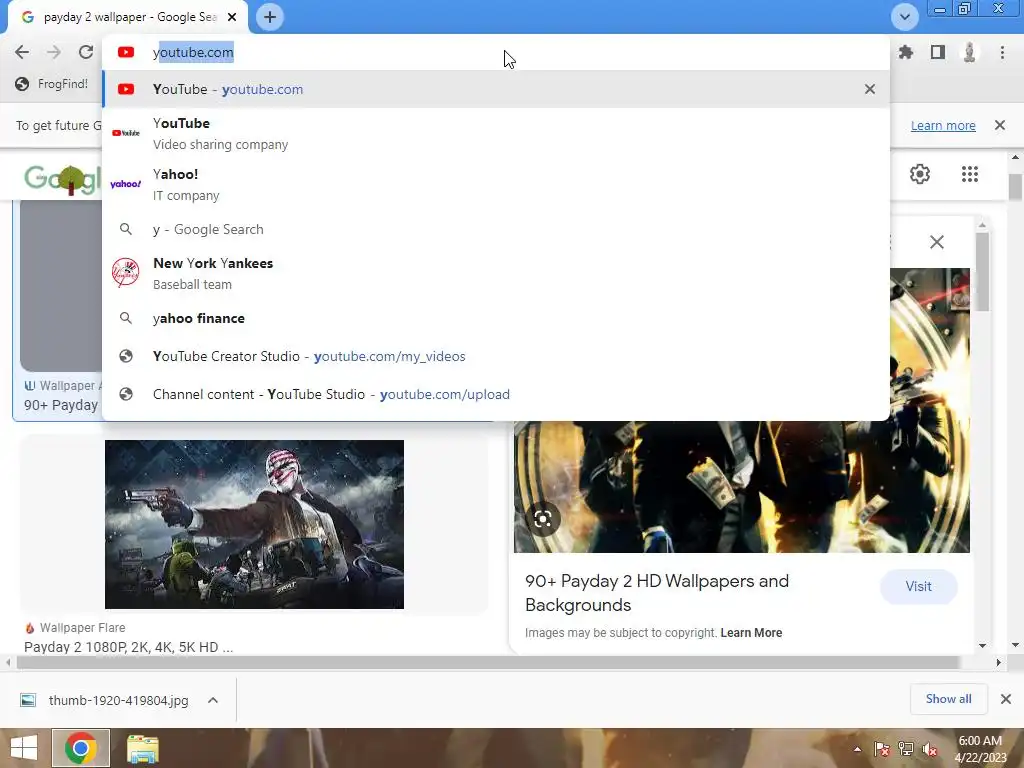The width and height of the screenshot is (1024, 768).
Task: Open the Payday 2 1080P, 2K, 4K result title
Action: (x=129, y=647)
